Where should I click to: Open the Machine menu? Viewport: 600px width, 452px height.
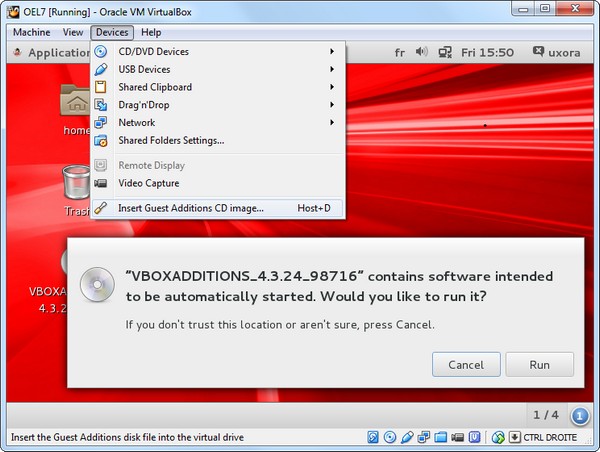click(32, 32)
